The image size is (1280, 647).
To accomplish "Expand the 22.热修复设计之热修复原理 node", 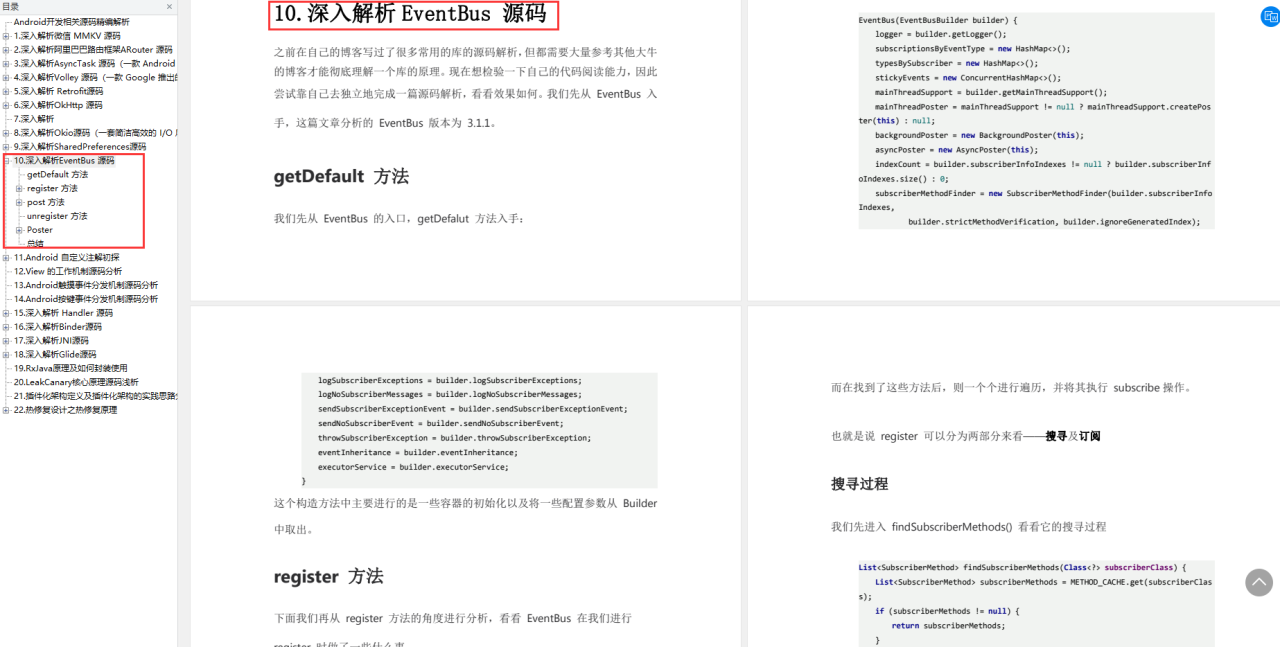I will pyautogui.click(x=6, y=410).
